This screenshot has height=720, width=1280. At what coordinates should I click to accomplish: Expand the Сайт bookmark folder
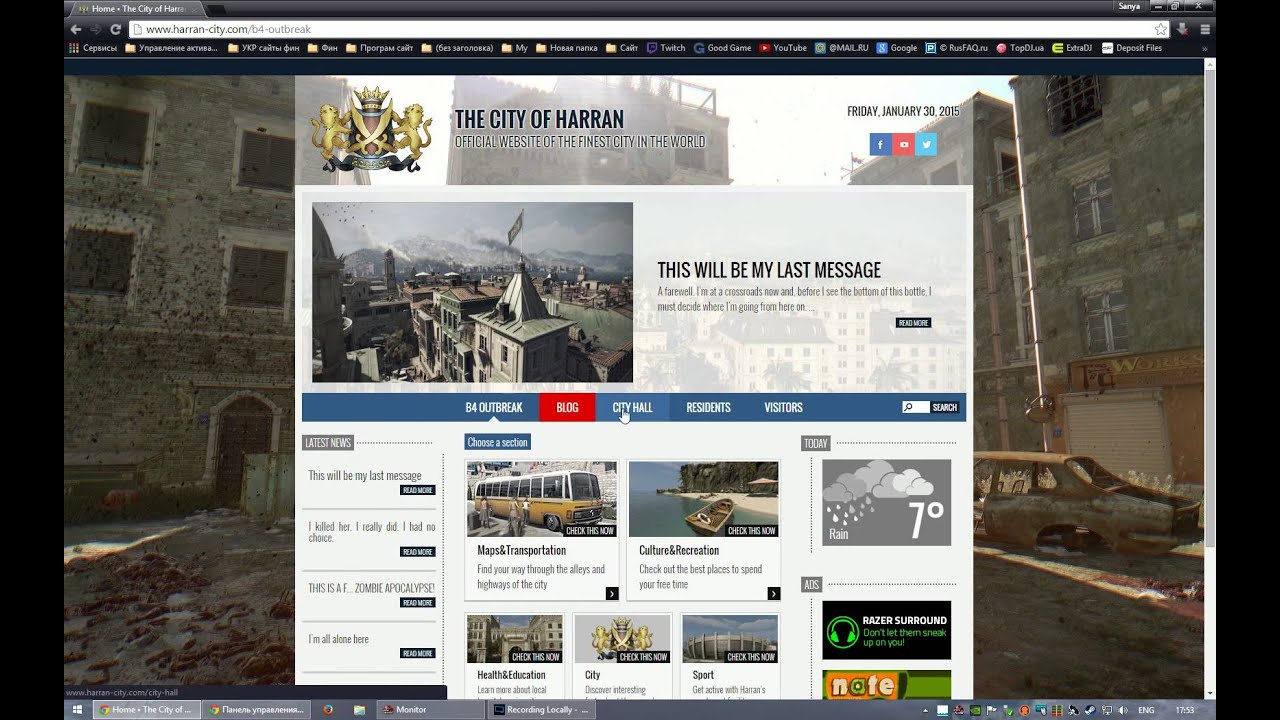point(622,48)
